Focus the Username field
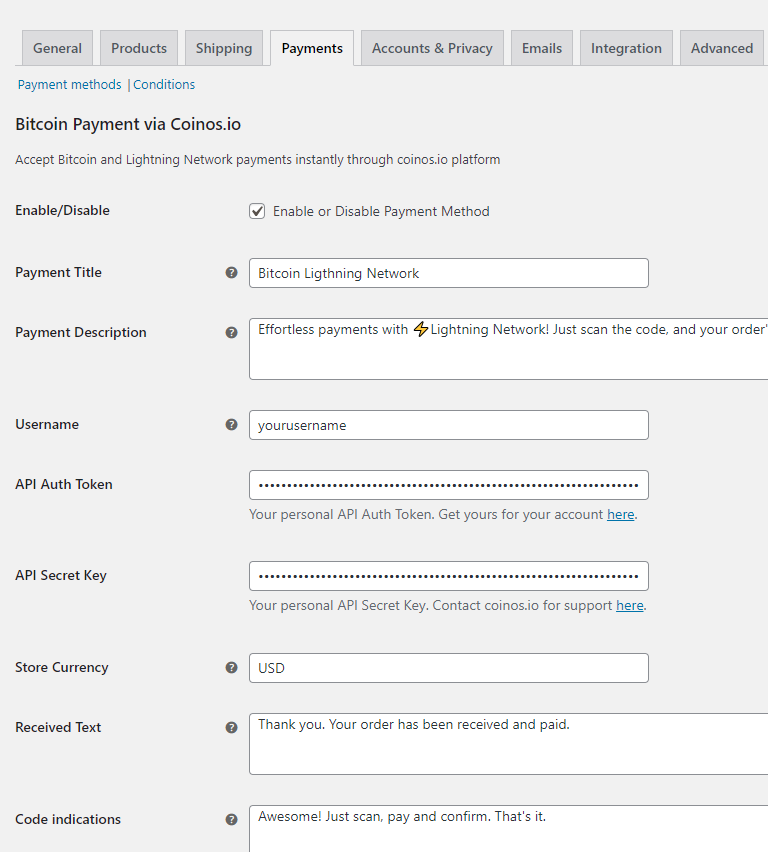The image size is (768, 852). pos(449,425)
